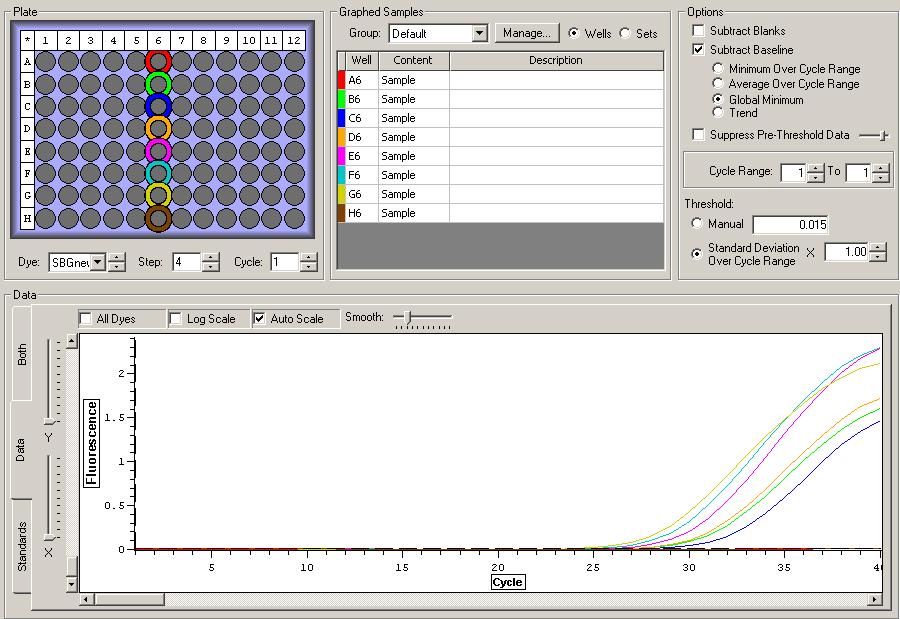The height and width of the screenshot is (619, 900).
Task: Enable Suppress Pre-Threshold Data
Action: (699, 134)
